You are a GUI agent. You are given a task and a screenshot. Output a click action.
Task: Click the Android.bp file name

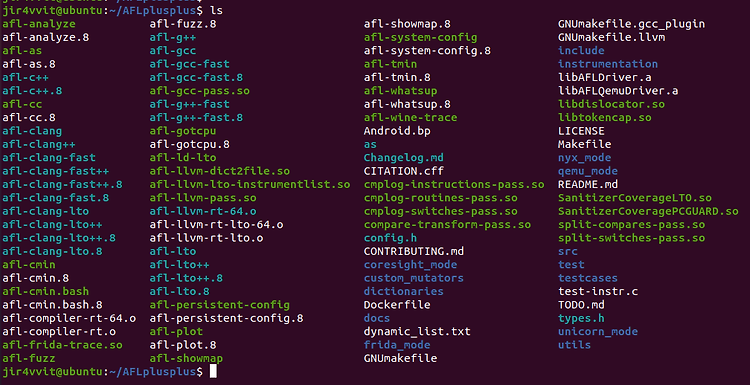[x=397, y=131]
